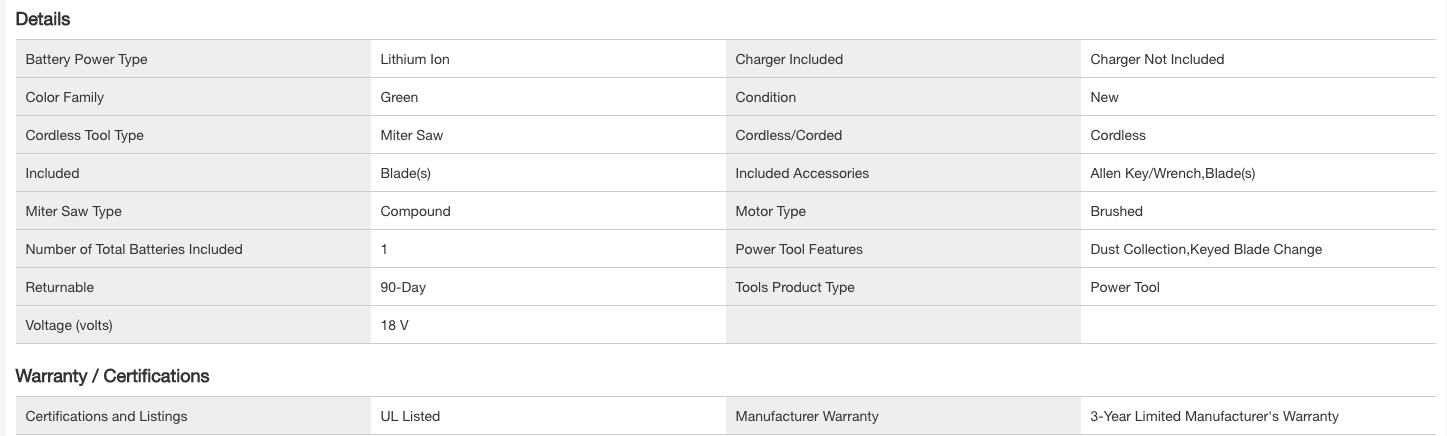Viewport: 1447px width, 436px height.
Task: Click the Color Family label
Action: pyautogui.click(x=64, y=97)
